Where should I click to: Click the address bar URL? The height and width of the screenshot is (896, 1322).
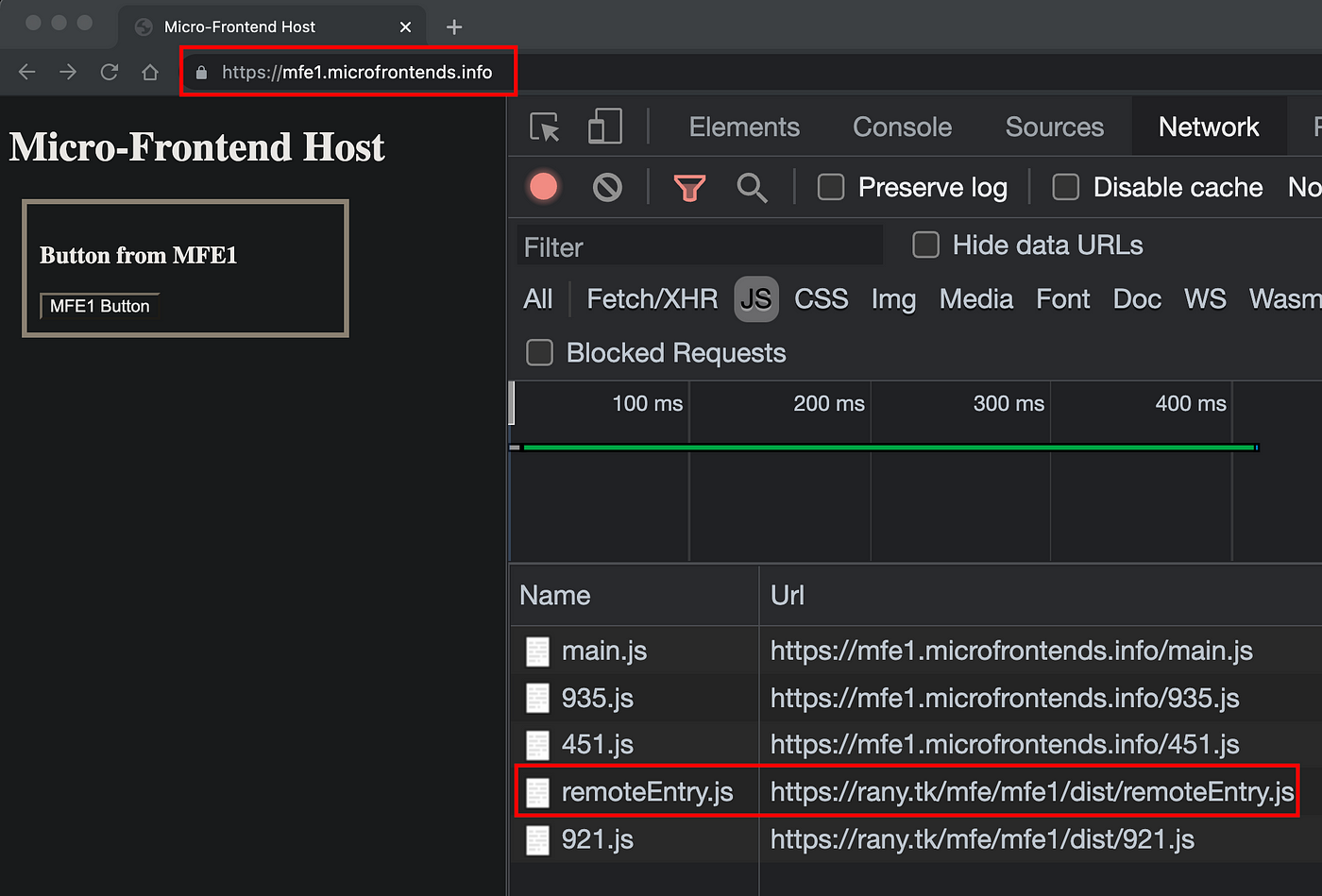point(357,72)
